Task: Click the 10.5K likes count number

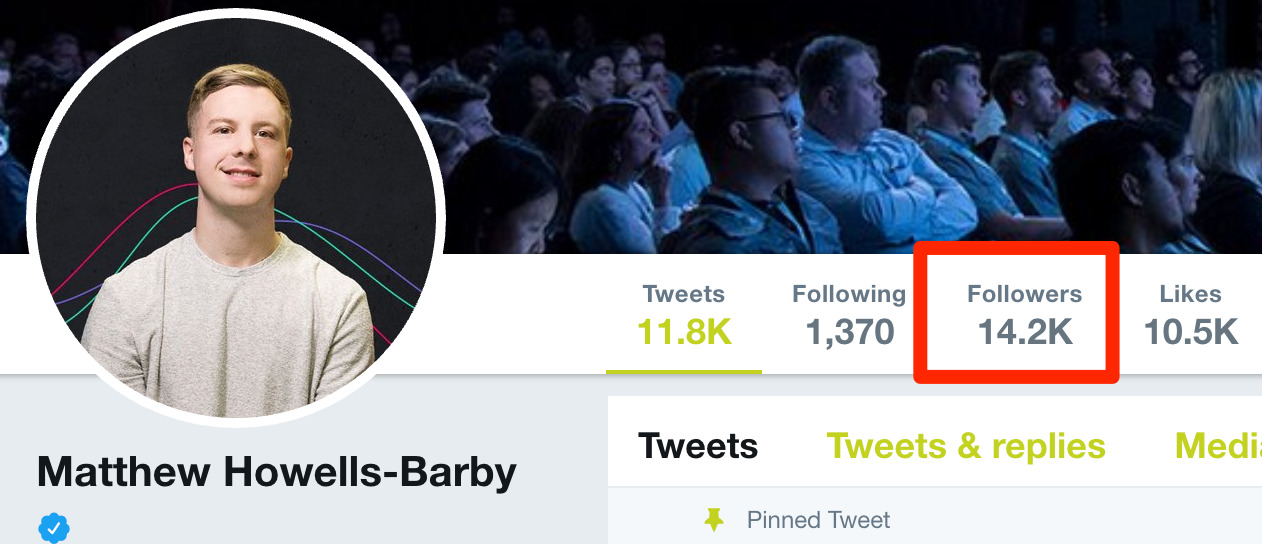Action: click(1191, 332)
